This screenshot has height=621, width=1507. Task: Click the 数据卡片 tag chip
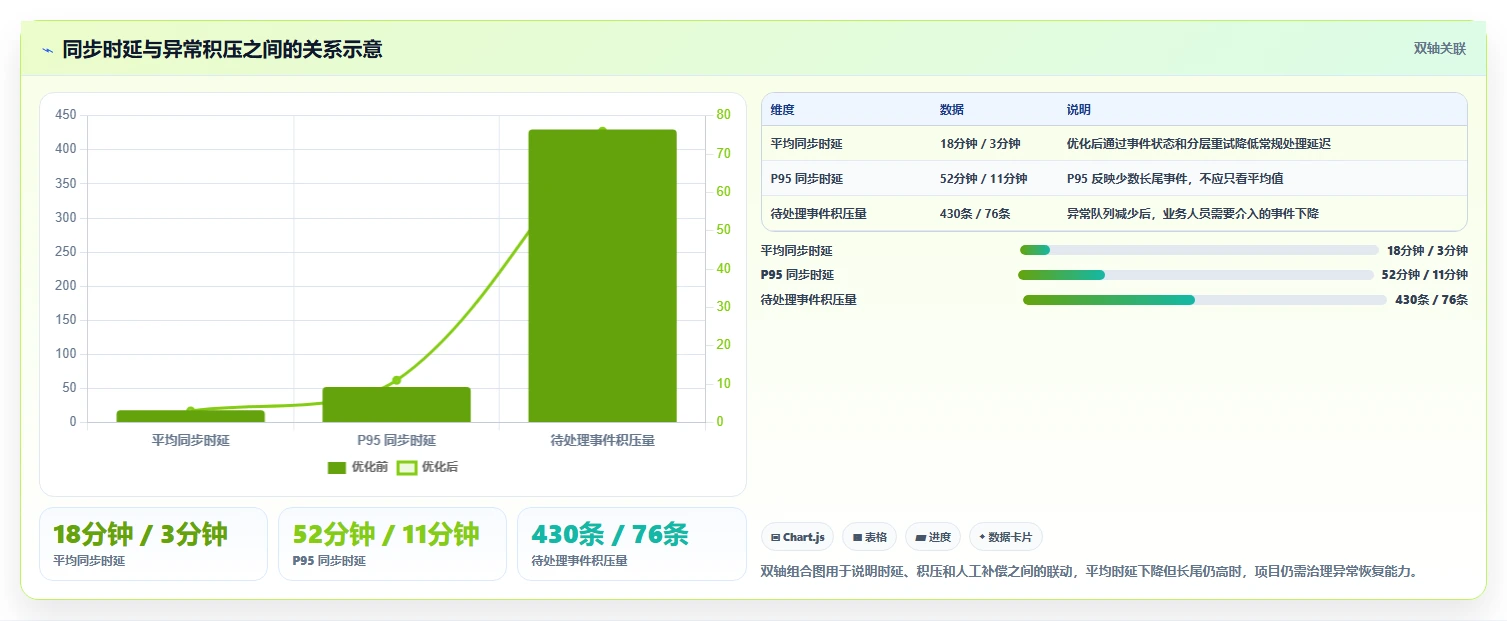(x=1006, y=537)
